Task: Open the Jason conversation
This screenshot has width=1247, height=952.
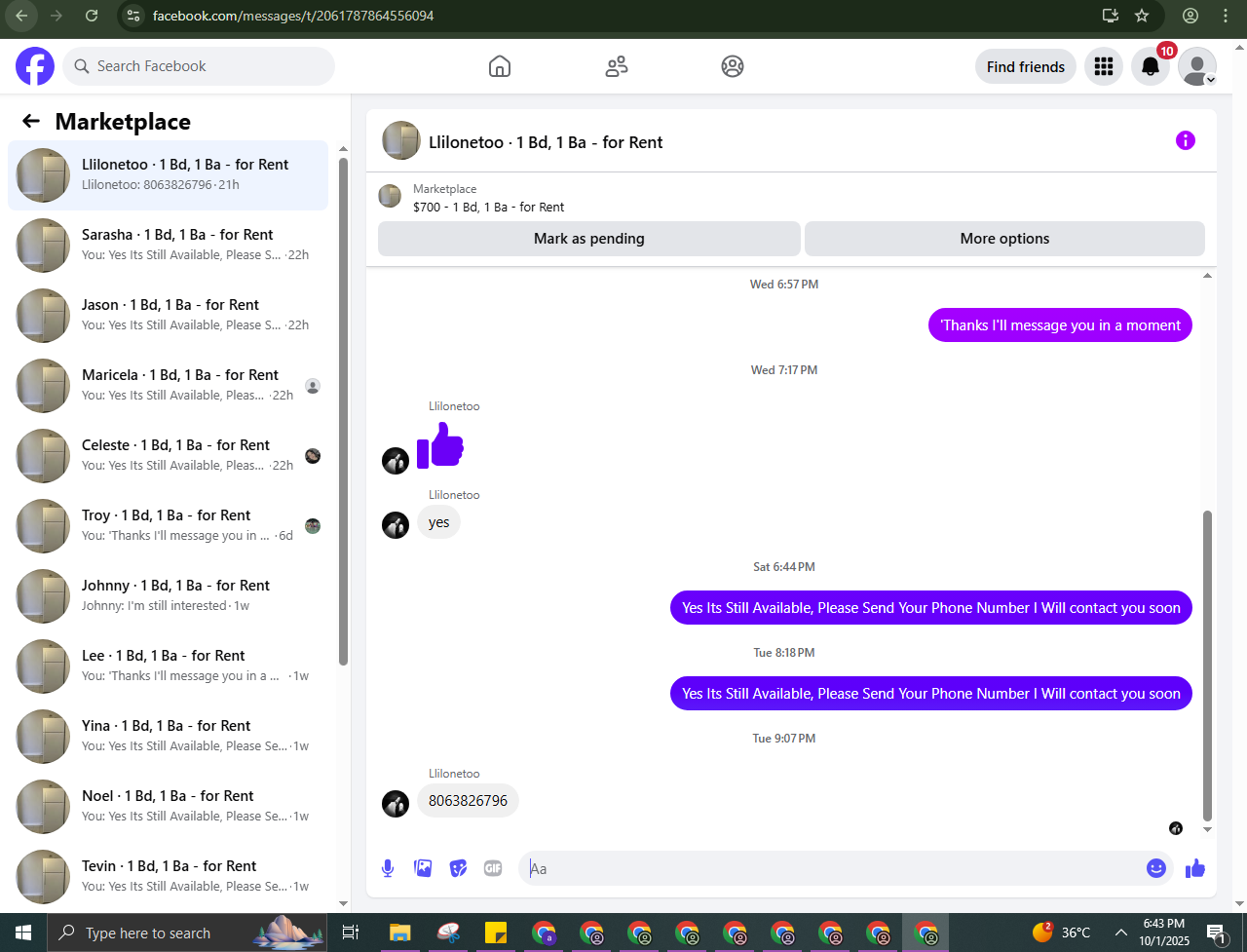Action: (168, 316)
